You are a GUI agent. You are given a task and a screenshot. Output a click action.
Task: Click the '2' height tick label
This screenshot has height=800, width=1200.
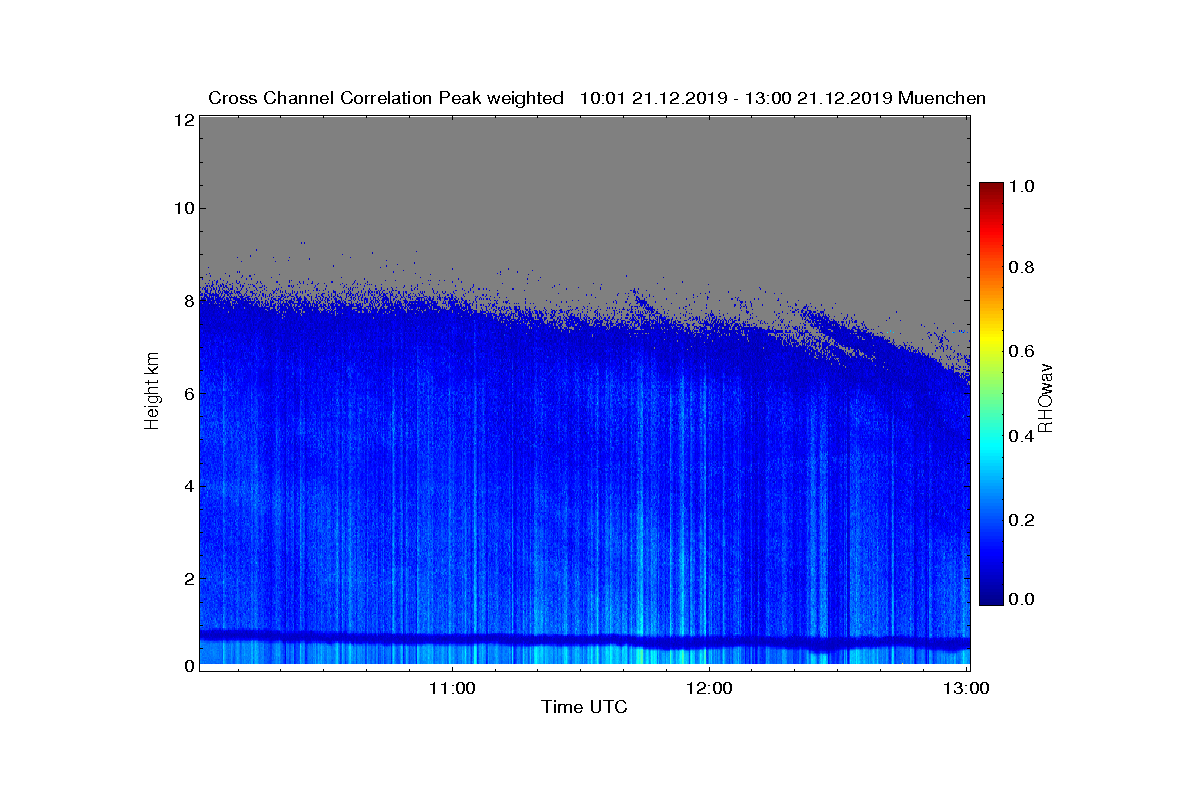[187, 579]
